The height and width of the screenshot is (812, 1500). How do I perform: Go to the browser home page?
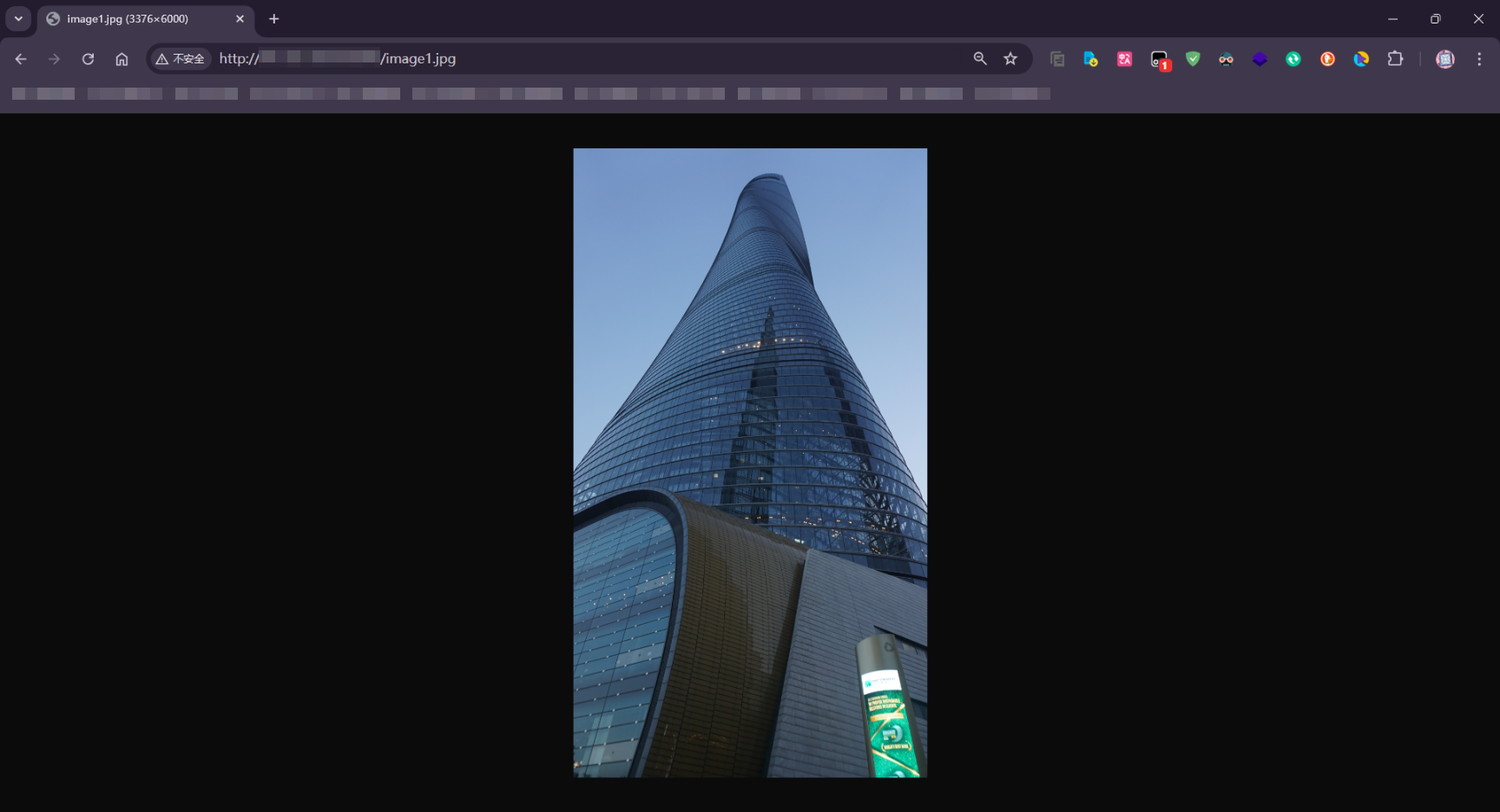[x=122, y=59]
